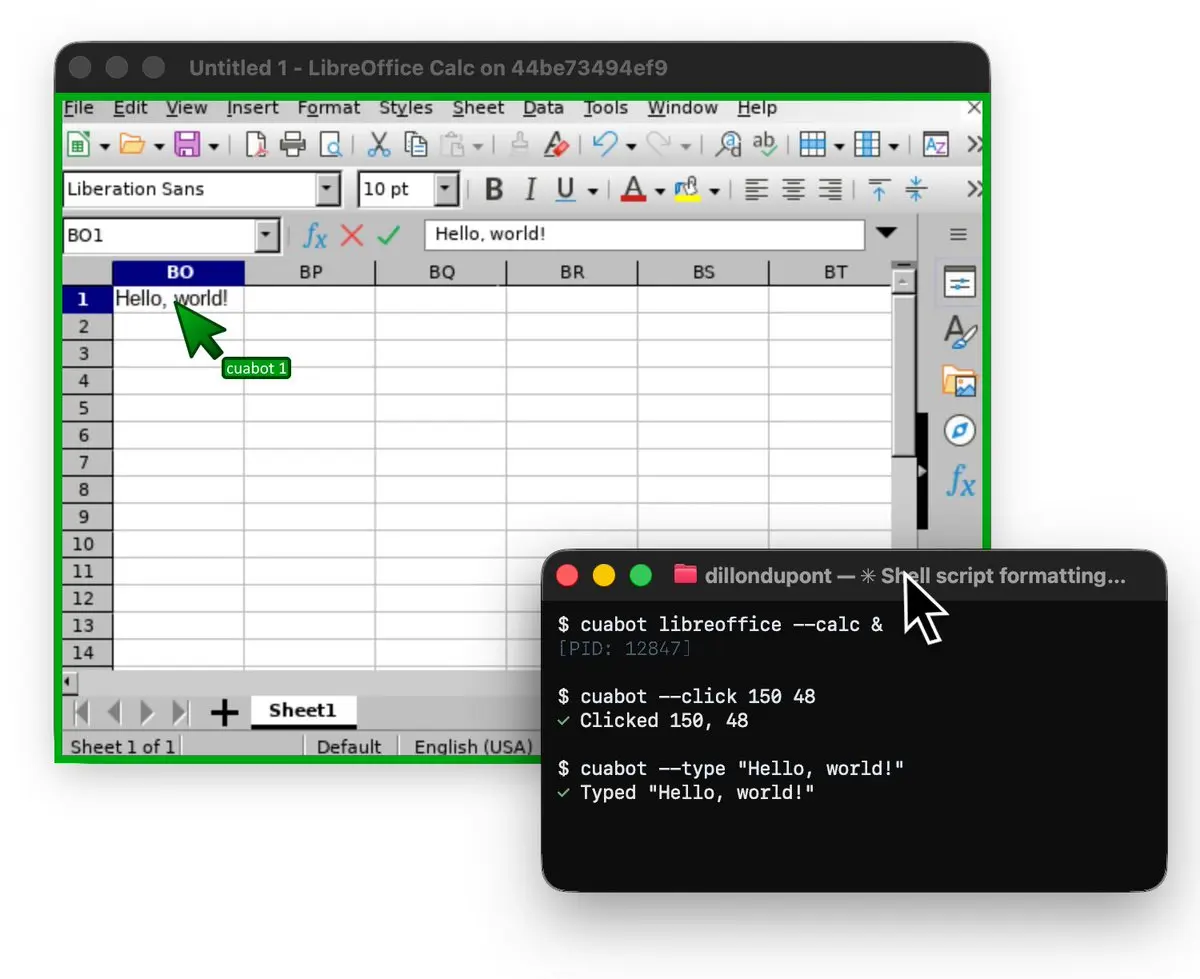The width and height of the screenshot is (1200, 979).
Task: Open the font color red A swatch
Action: (634, 189)
